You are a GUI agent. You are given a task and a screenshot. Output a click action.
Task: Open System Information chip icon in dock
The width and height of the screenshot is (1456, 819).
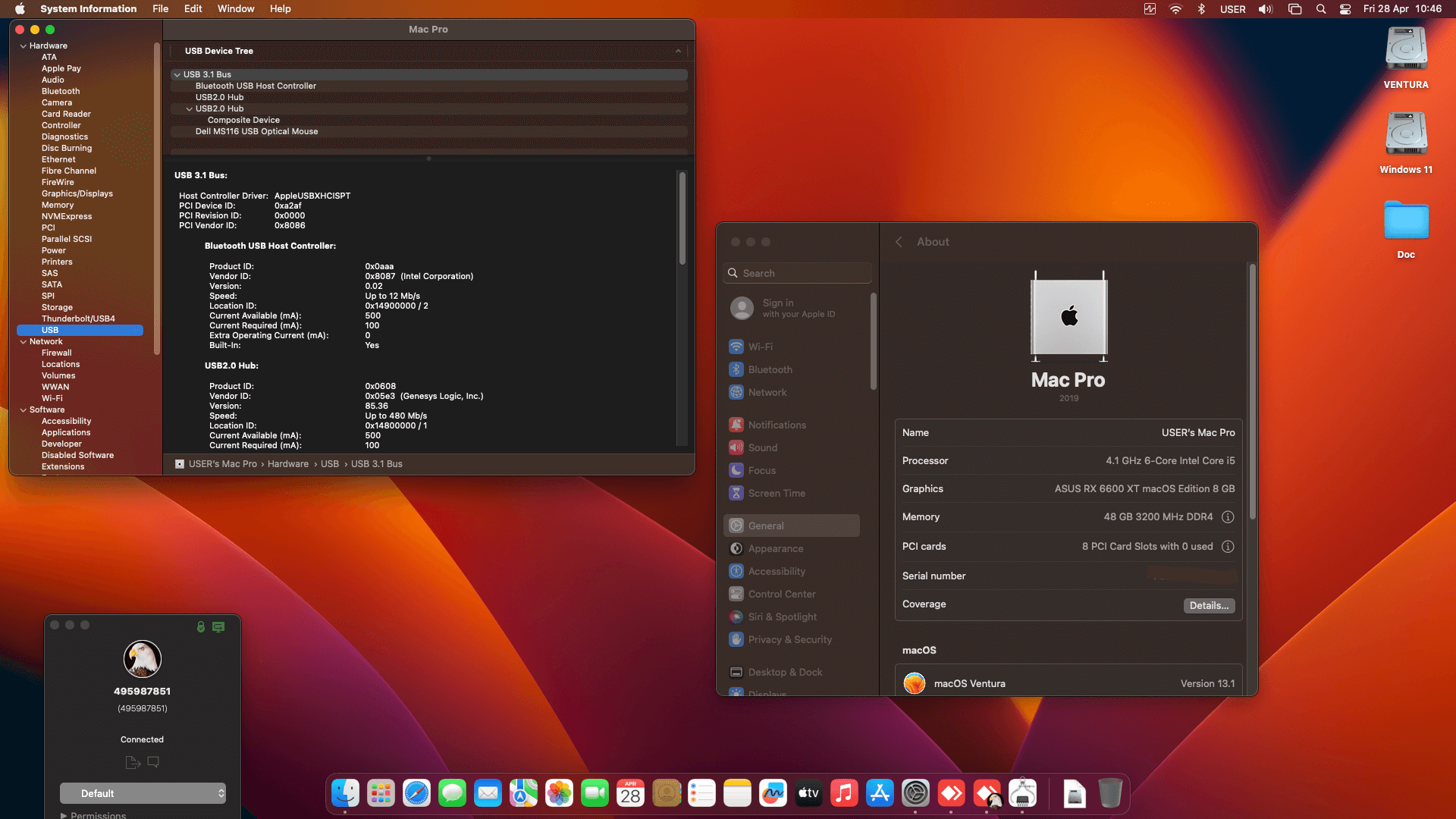(1022, 793)
